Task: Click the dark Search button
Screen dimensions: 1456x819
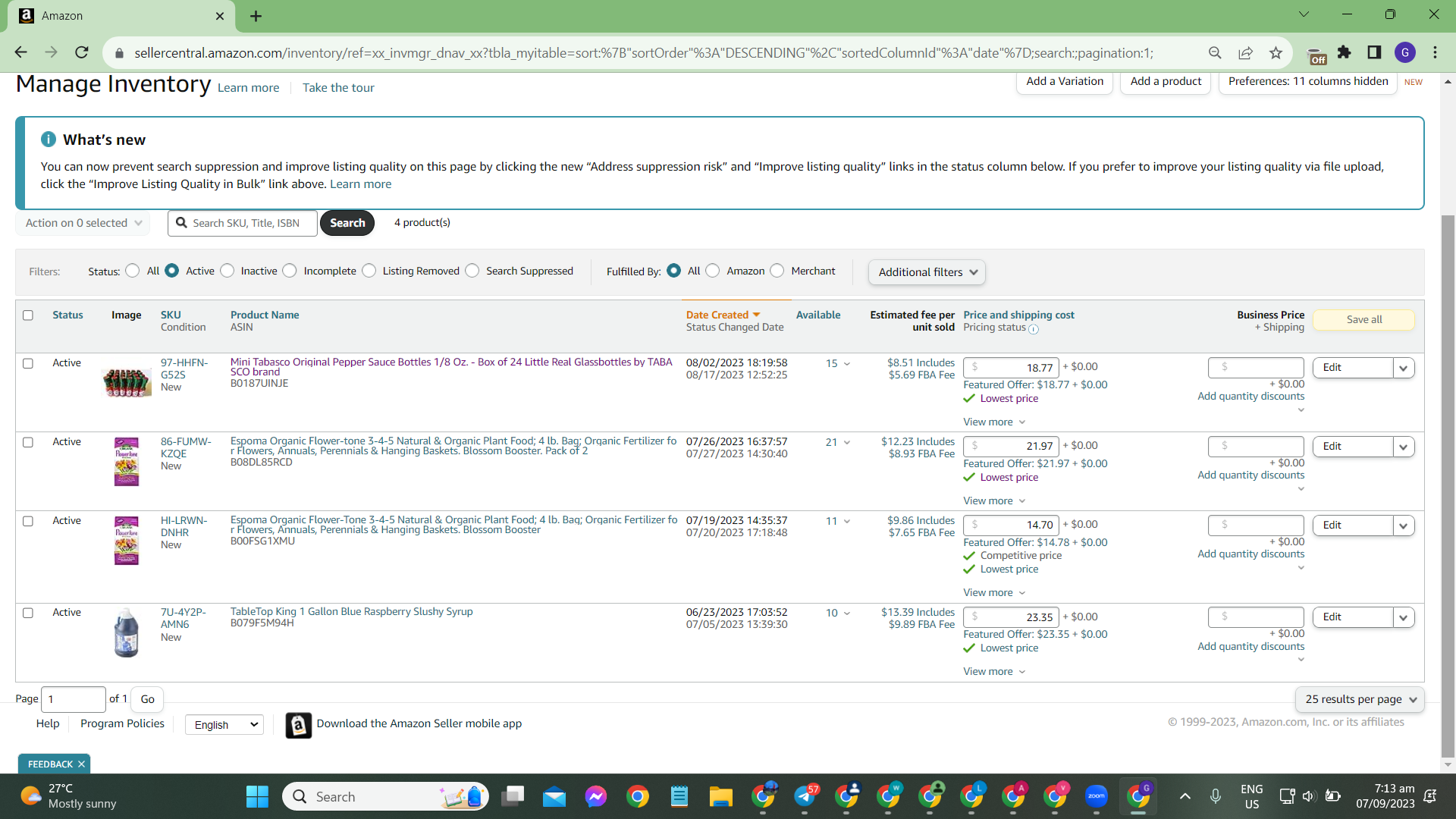Action: pyautogui.click(x=347, y=223)
